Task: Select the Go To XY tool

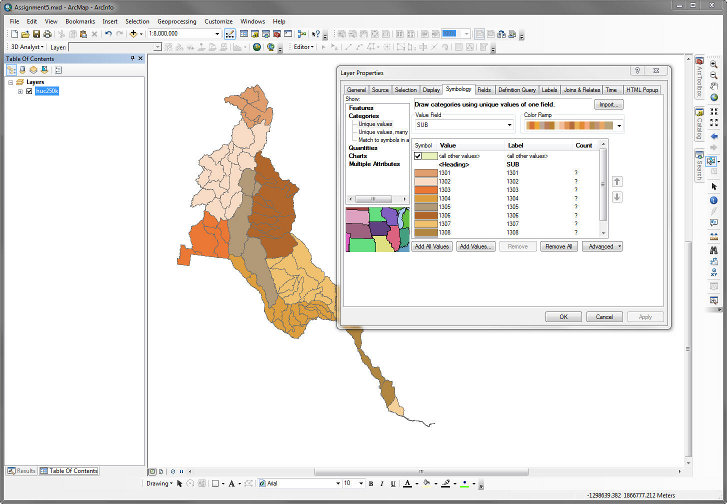Action: pyautogui.click(x=714, y=273)
